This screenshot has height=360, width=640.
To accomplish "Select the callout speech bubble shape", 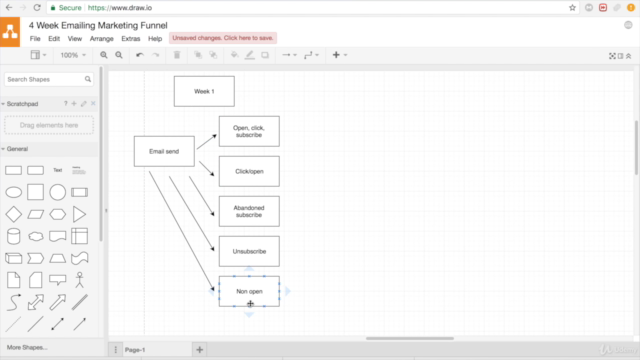I will (58, 280).
